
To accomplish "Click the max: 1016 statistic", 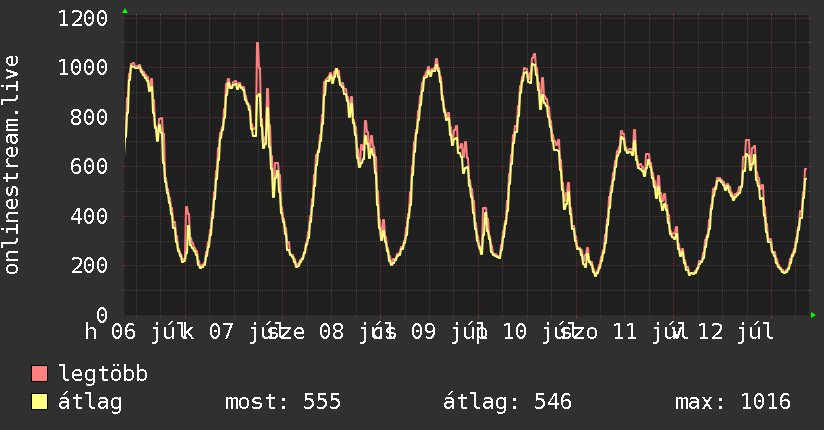I will (x=733, y=402).
